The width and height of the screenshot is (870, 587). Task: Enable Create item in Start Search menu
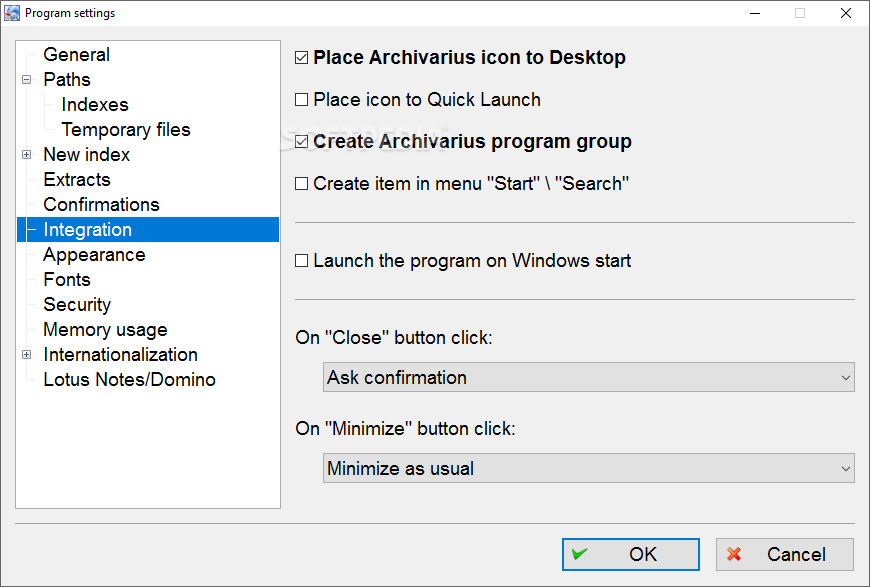tap(301, 184)
